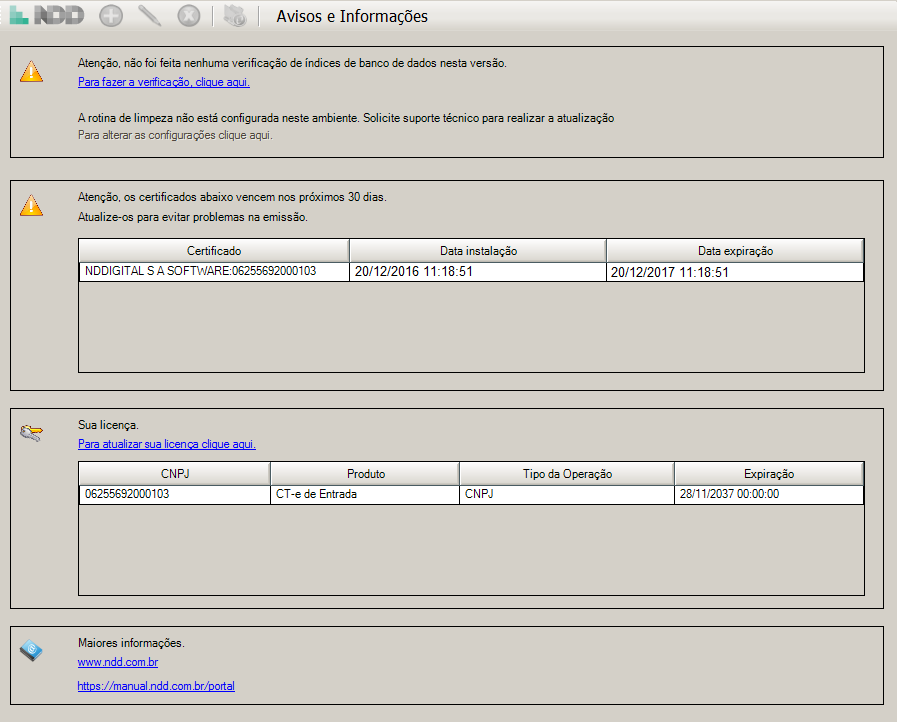
Task: Click the certificate expiry warning triangle icon
Action: [32, 206]
